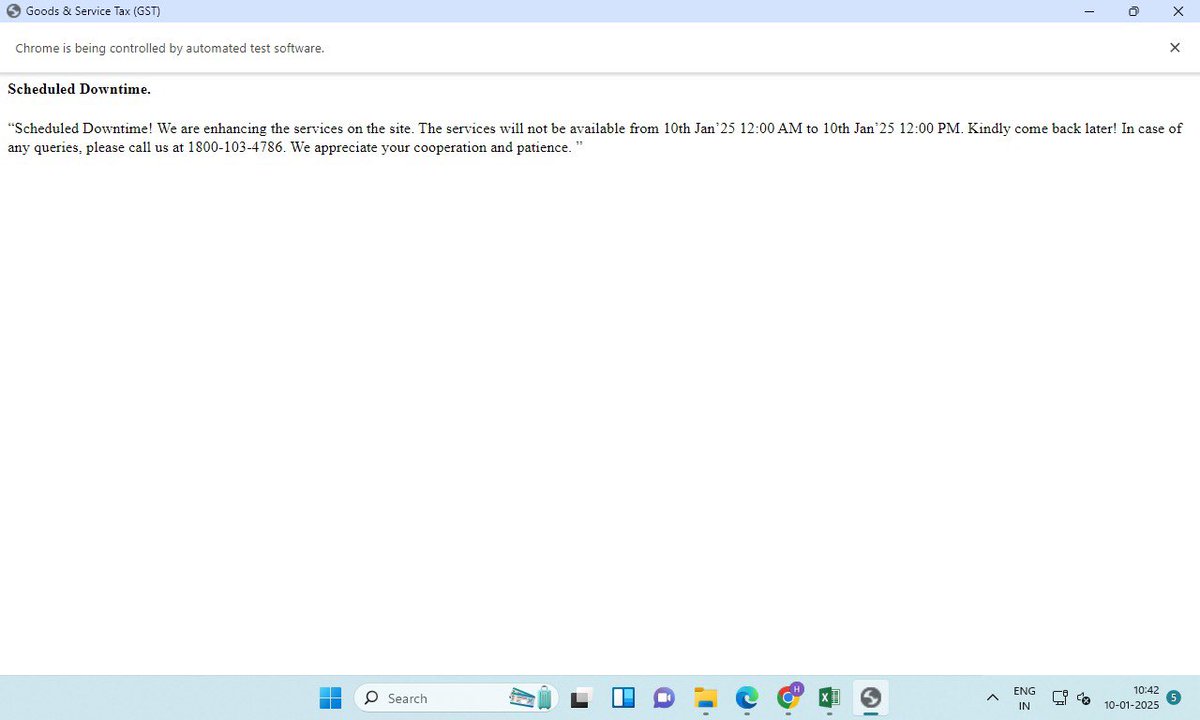Open File Explorer from the taskbar
1200x720 pixels.
tap(705, 697)
